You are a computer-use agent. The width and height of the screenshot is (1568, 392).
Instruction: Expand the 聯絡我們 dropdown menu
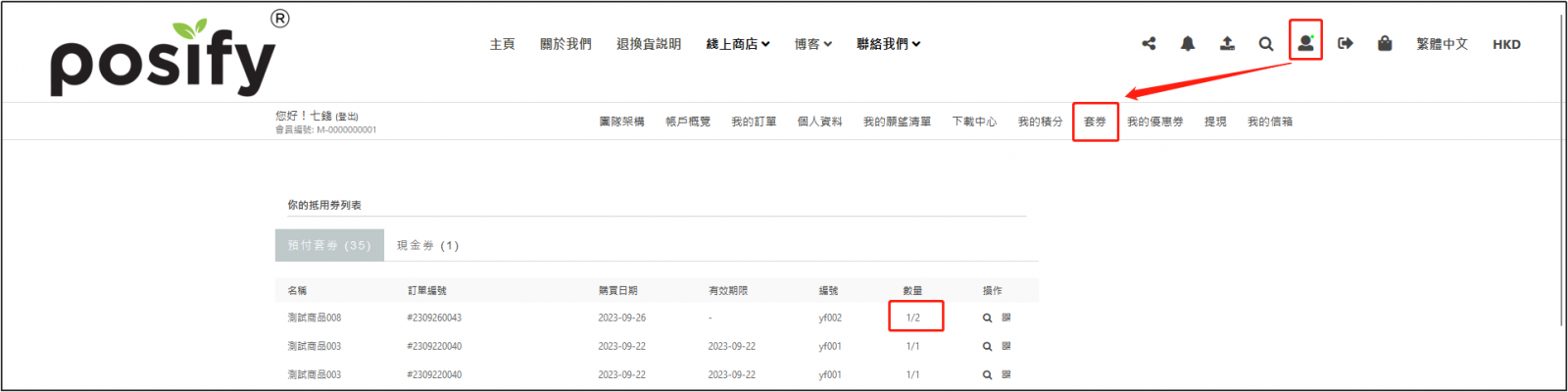888,44
